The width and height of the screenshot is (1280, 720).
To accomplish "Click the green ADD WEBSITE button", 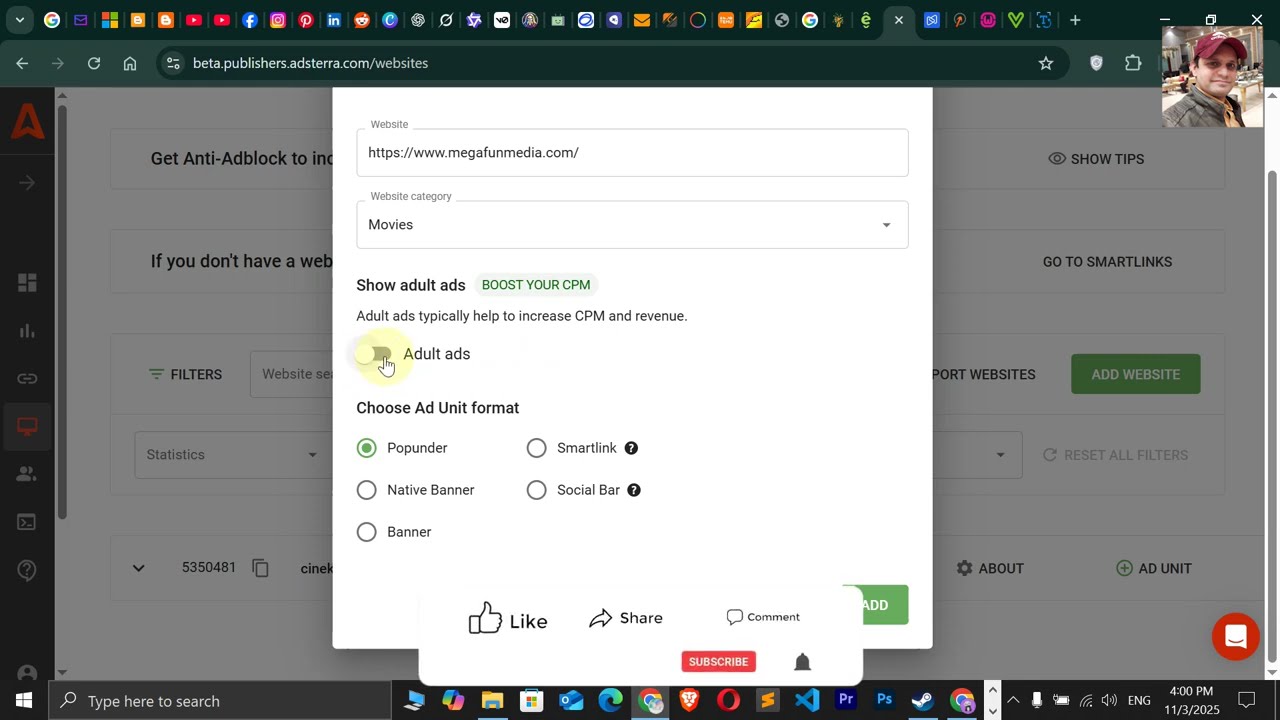I will tap(1135, 374).
